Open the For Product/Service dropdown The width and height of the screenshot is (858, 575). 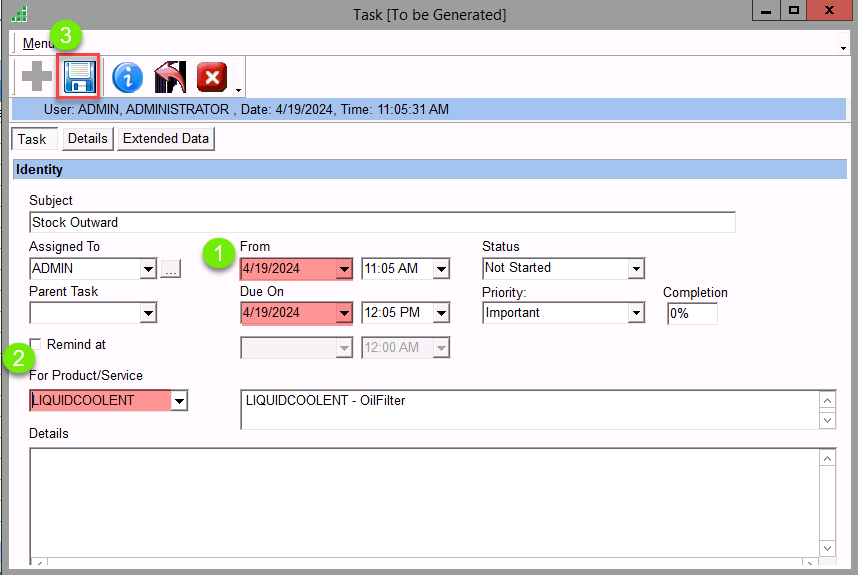(x=179, y=402)
